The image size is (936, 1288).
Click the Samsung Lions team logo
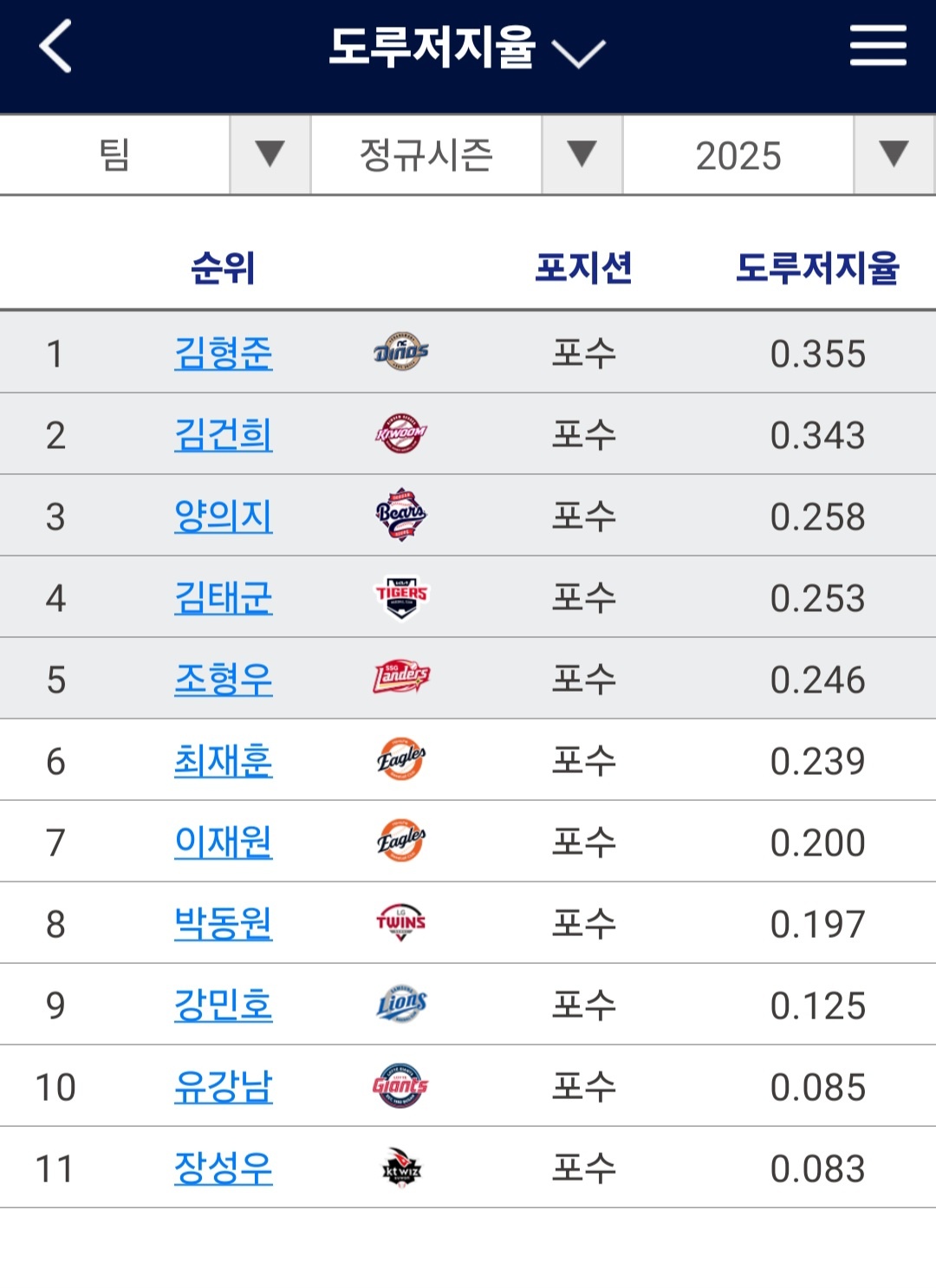401,1004
